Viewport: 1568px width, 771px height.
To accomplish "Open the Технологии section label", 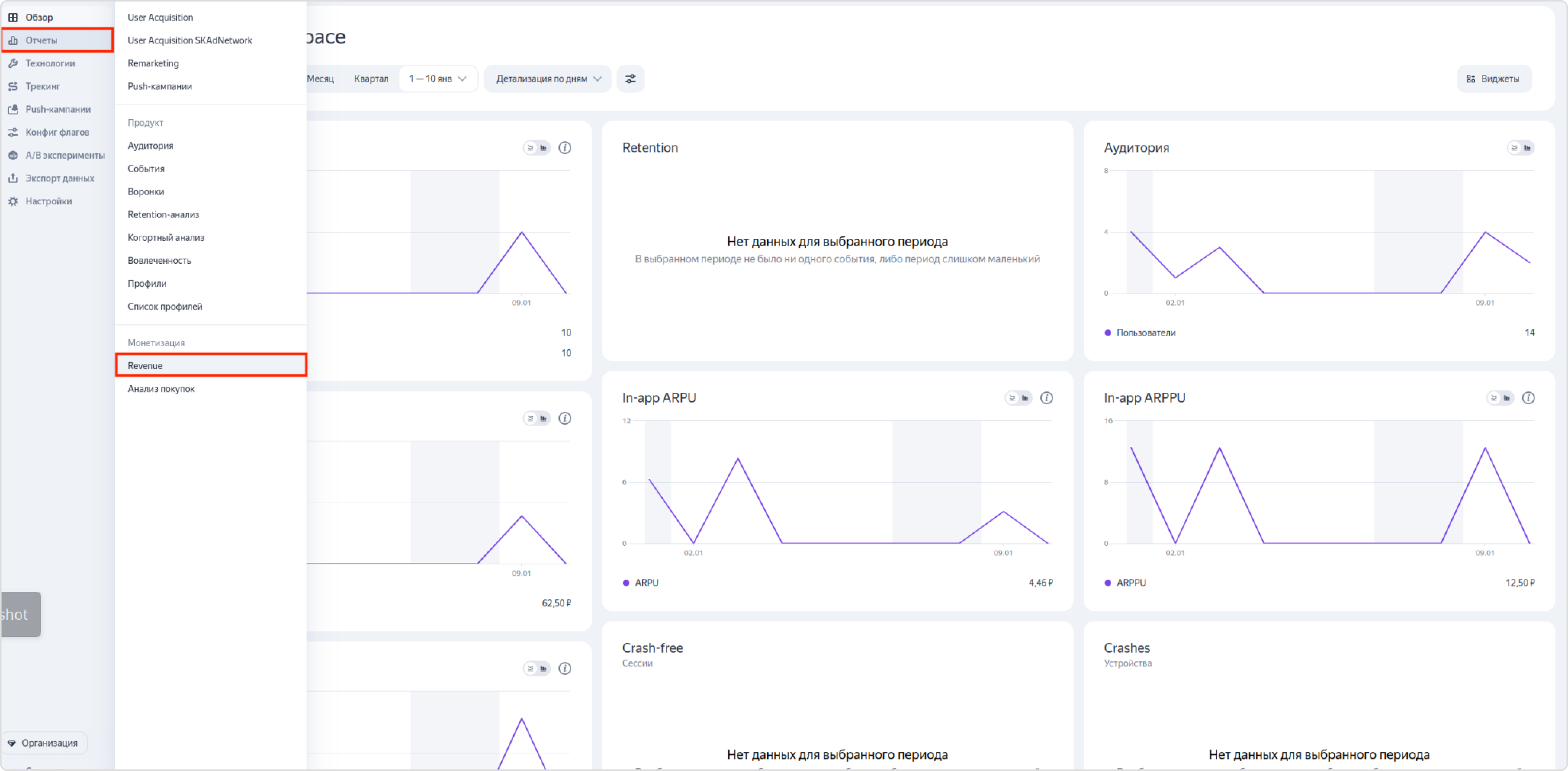I will pyautogui.click(x=50, y=63).
